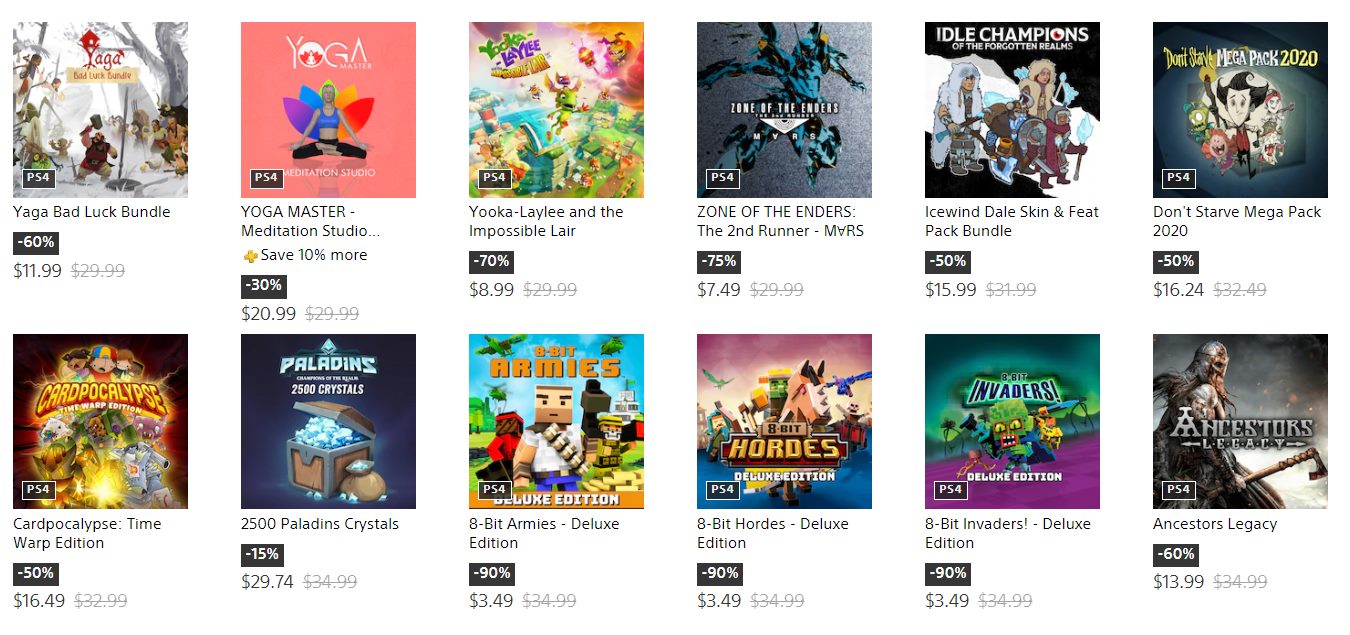
Task: Open Idle Champions Icewind Dale bundle image
Action: click(1012, 110)
